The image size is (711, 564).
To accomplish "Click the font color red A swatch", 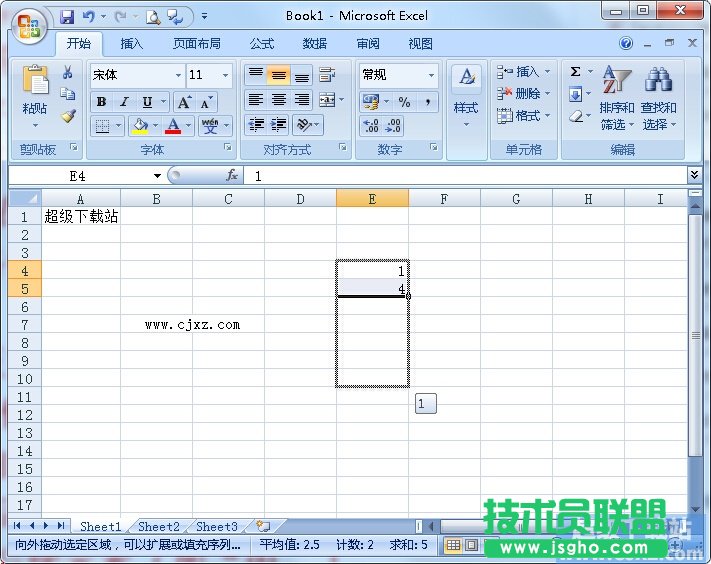I will coord(173,126).
